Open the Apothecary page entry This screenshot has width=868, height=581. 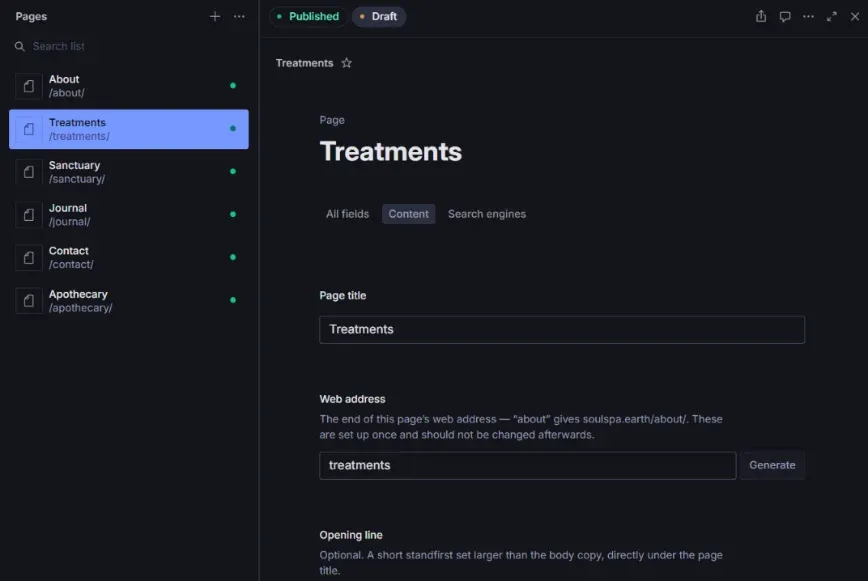[x=128, y=300]
